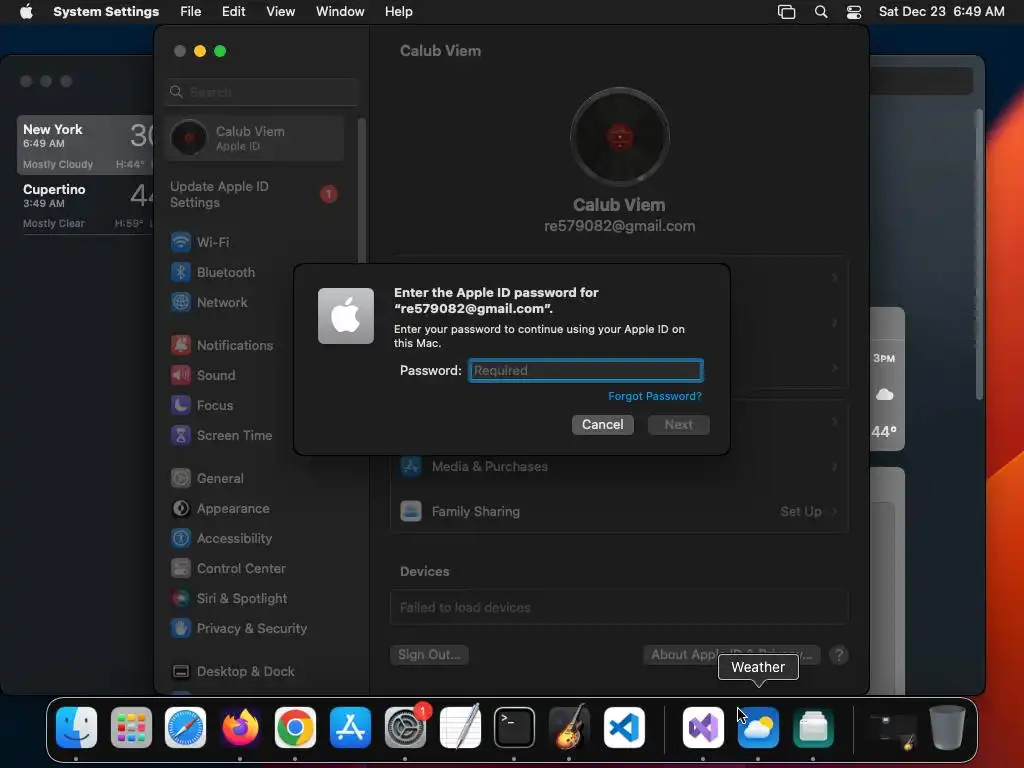Open the App Store dock icon
This screenshot has height=768, width=1024.
(350, 727)
